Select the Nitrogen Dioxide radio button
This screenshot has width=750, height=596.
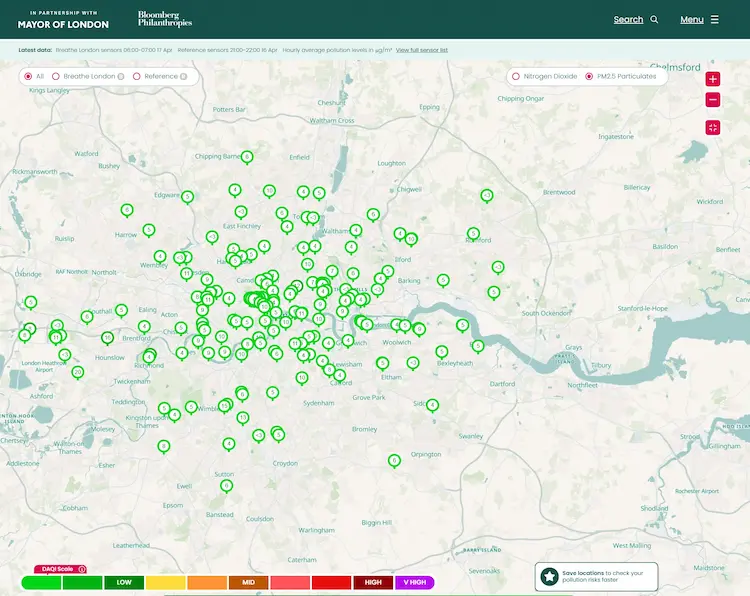(x=516, y=76)
